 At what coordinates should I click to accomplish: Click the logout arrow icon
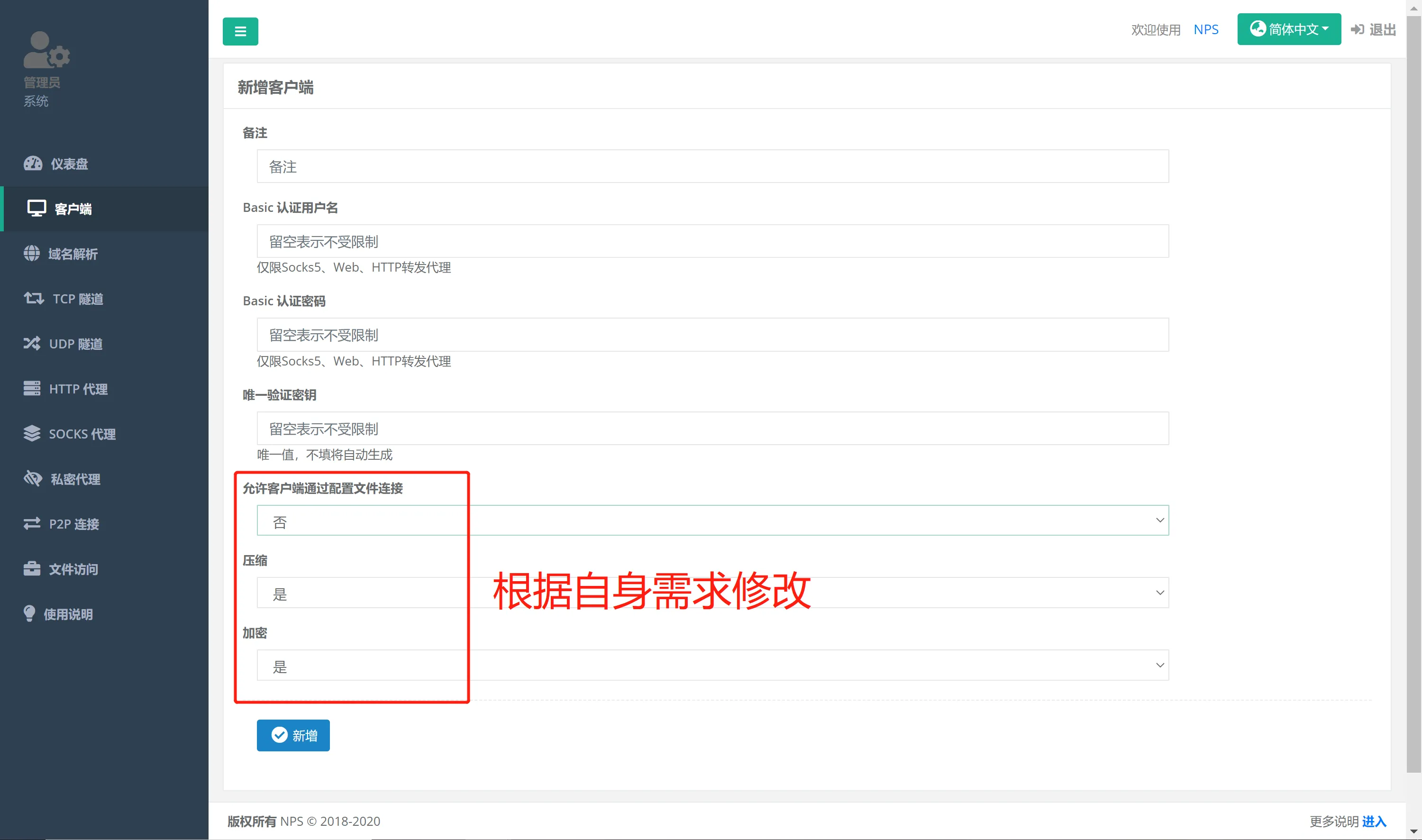pyautogui.click(x=1357, y=29)
